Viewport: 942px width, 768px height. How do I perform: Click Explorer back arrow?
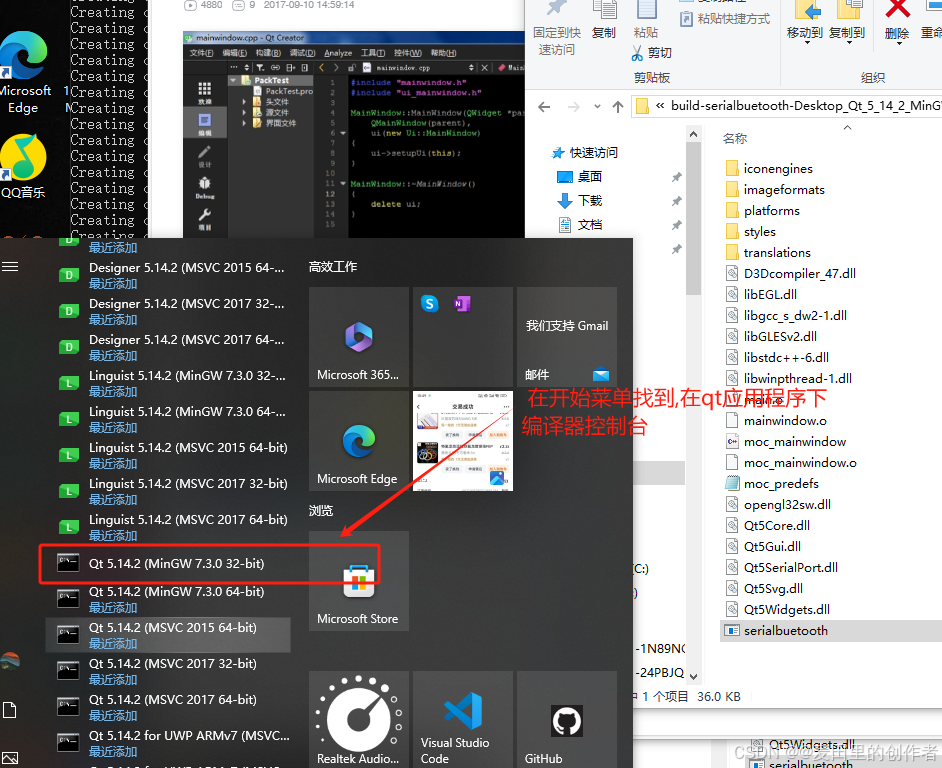click(544, 107)
